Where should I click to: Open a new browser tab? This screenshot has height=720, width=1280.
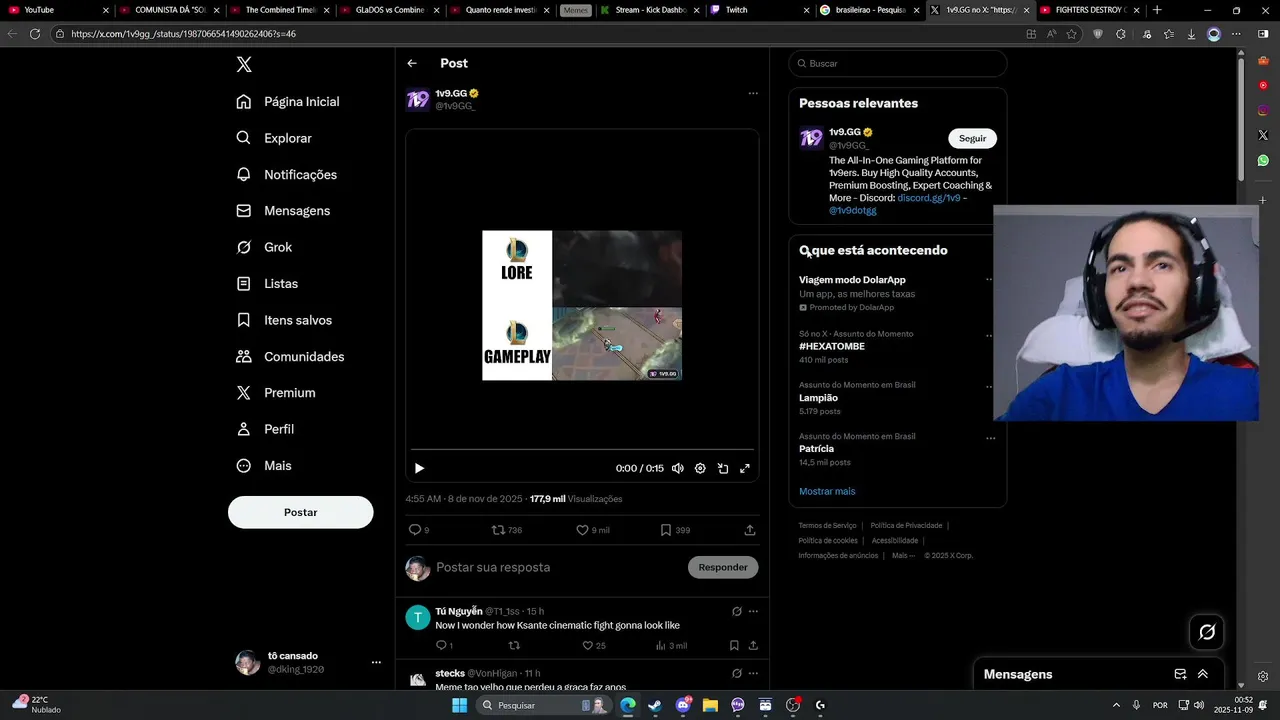1157,10
